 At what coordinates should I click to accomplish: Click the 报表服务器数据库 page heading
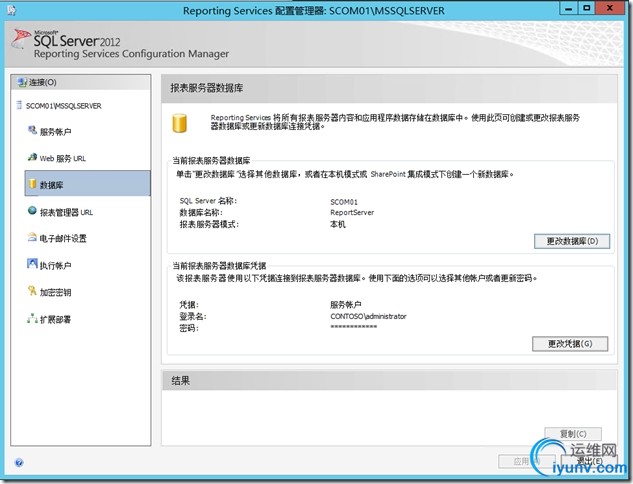[x=207, y=88]
